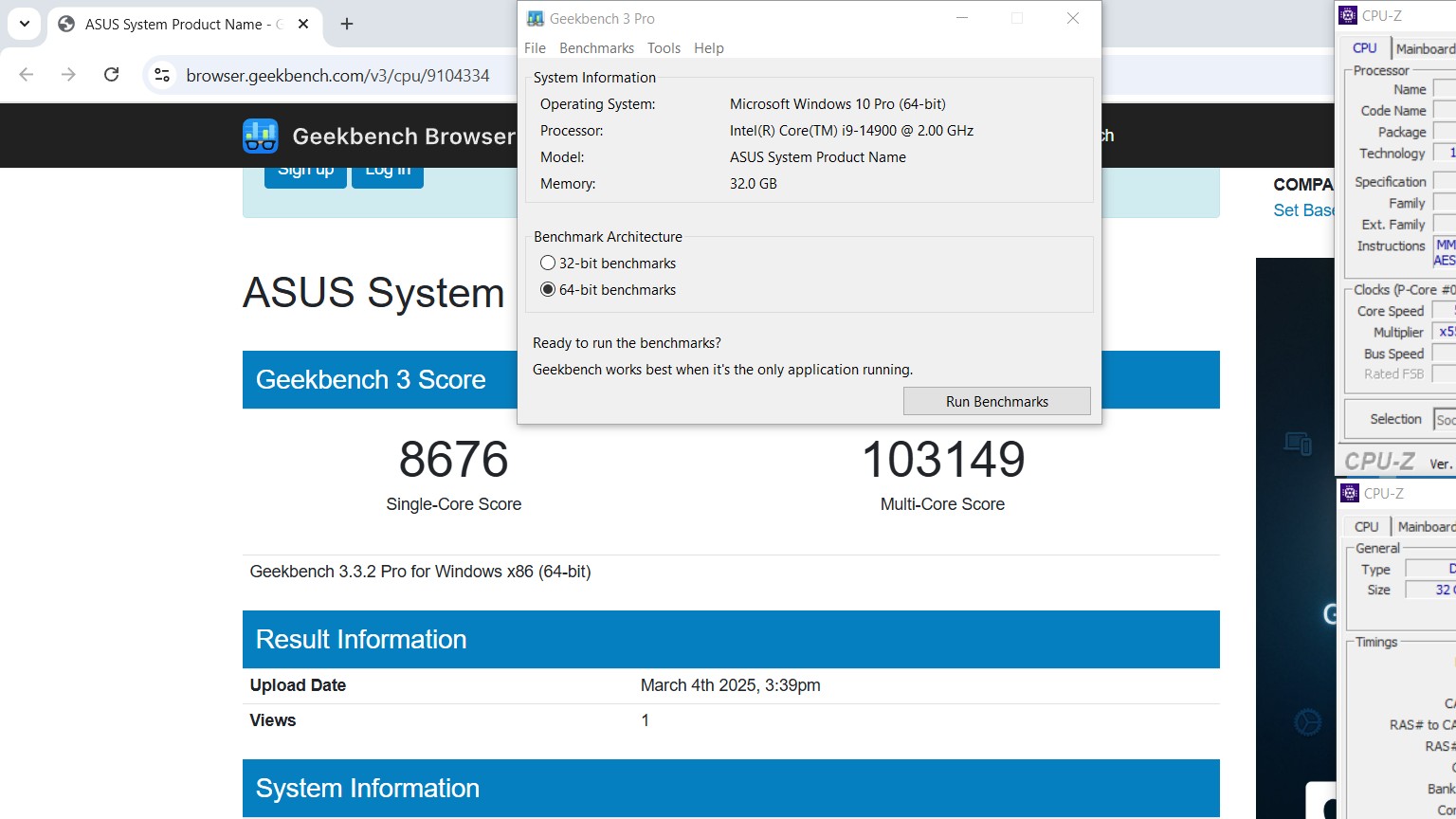Image resolution: width=1456 pixels, height=819 pixels.
Task: Close the Geekbench 3 Pro window
Action: coord(1073,18)
